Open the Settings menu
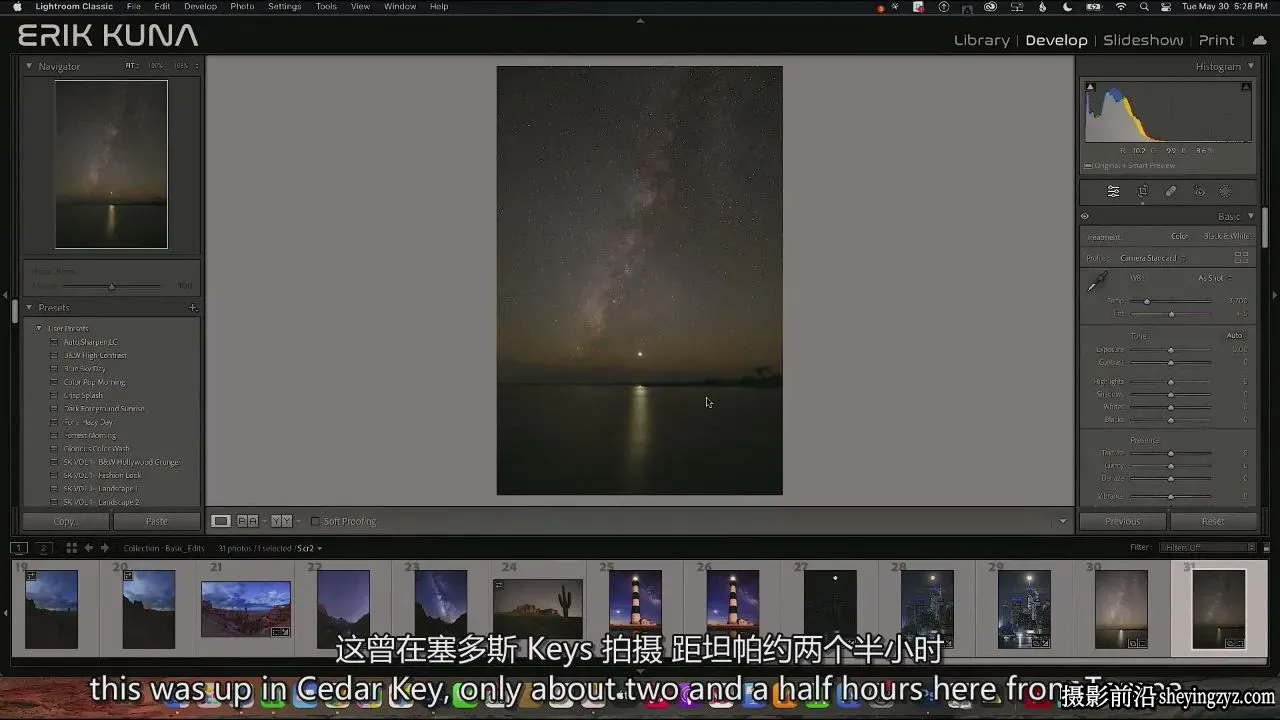Screen dimensions: 1280x720 pyautogui.click(x=285, y=7)
